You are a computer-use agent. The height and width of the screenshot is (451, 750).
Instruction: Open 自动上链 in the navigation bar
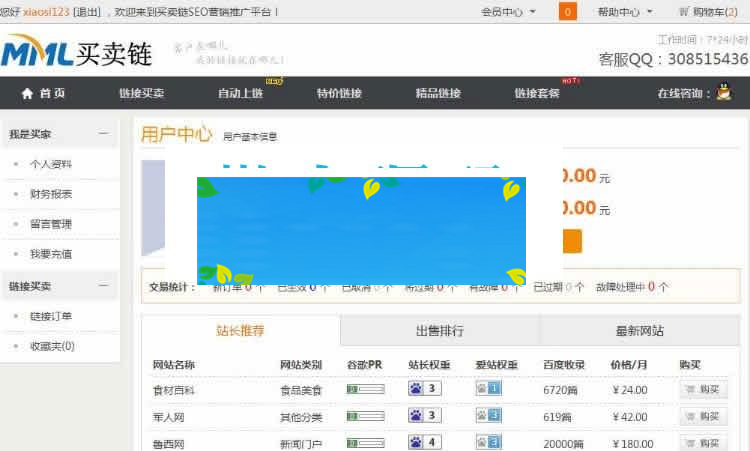tap(240, 93)
